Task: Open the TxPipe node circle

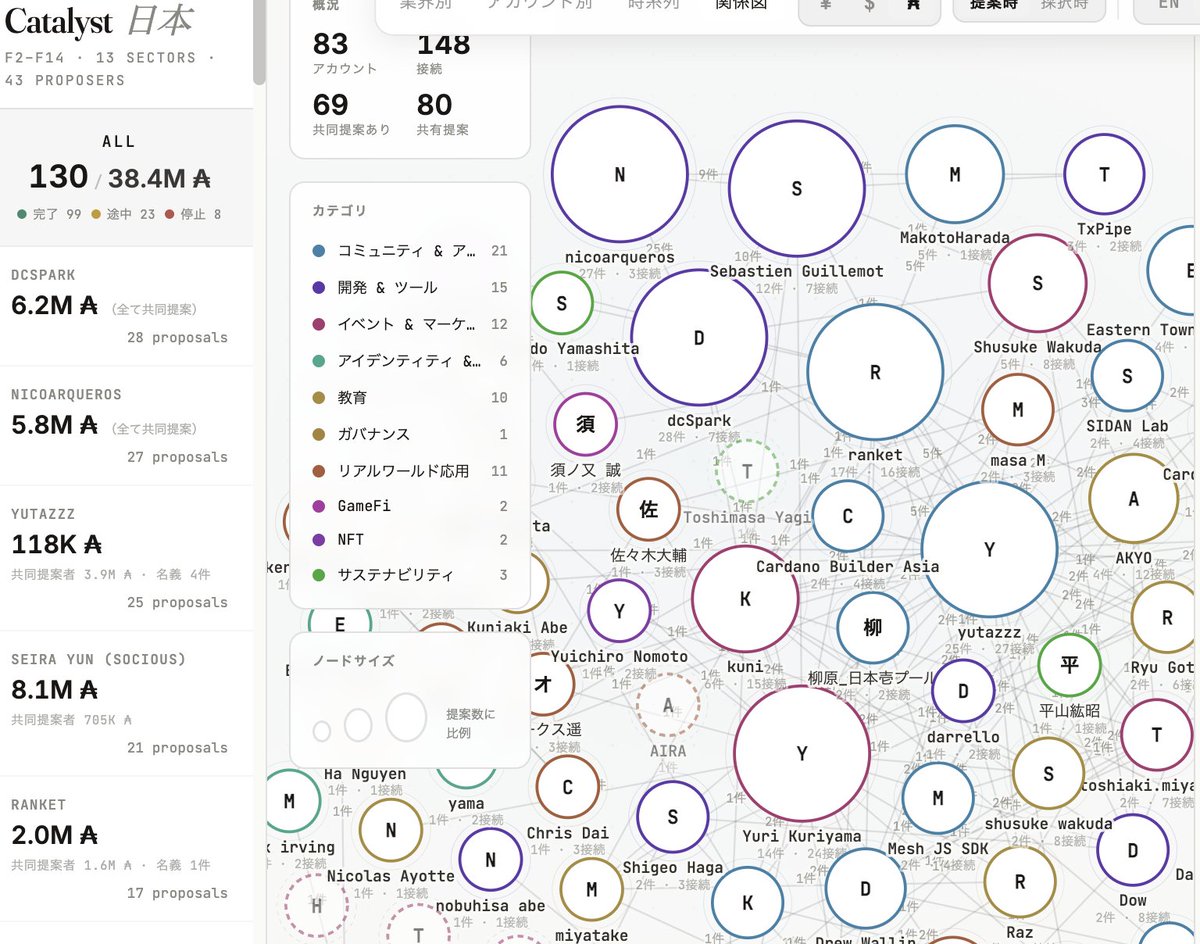Action: [1104, 174]
